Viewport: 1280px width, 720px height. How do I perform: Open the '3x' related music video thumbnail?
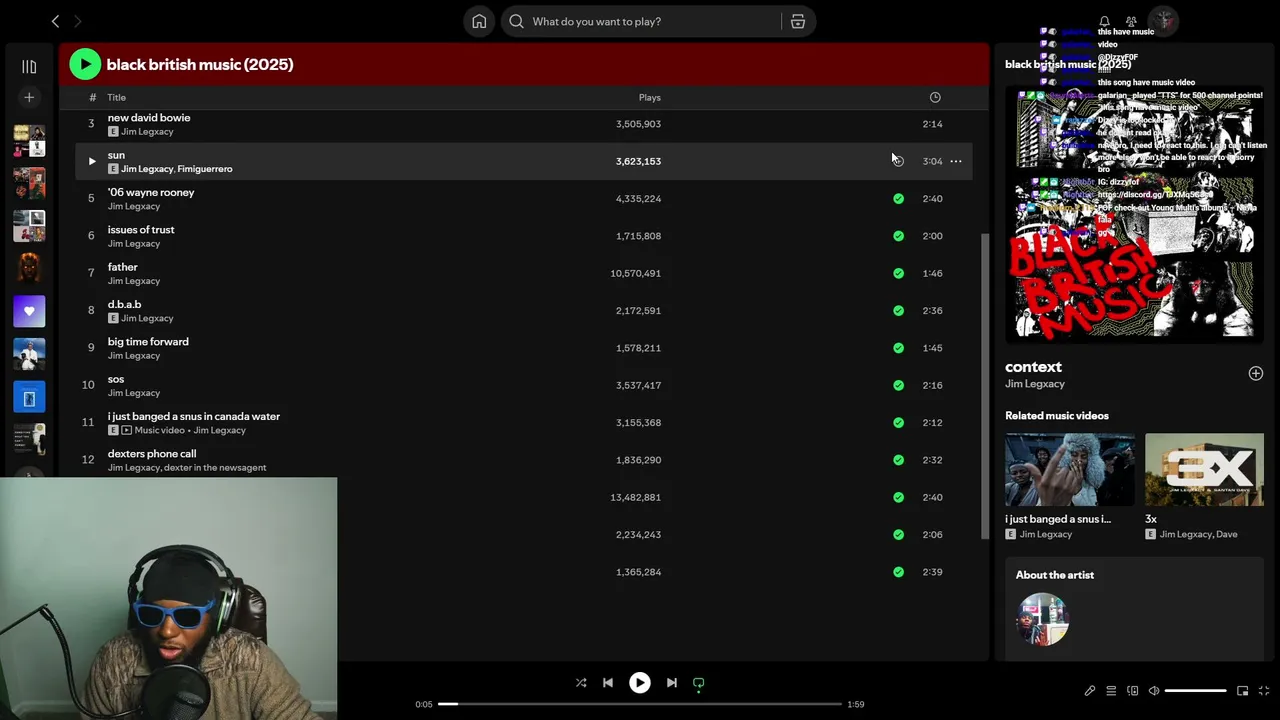1204,470
